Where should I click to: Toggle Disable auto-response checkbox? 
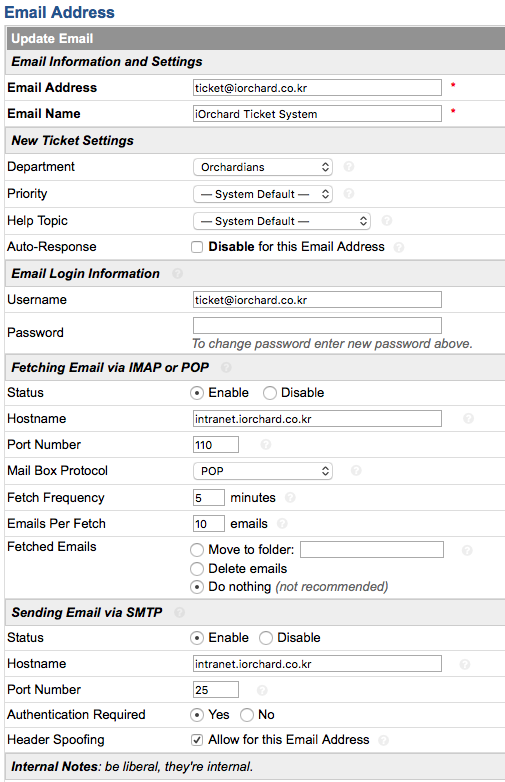click(197, 247)
